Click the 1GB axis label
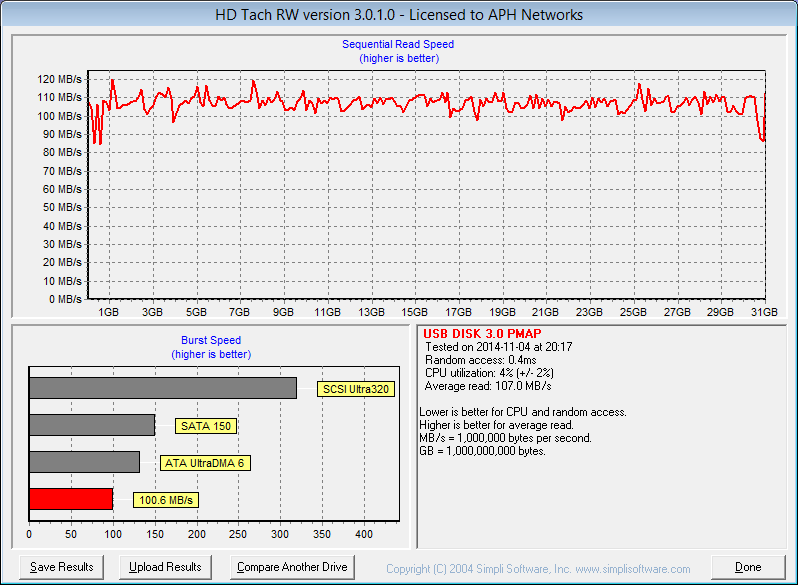This screenshot has width=798, height=585. pos(108,312)
